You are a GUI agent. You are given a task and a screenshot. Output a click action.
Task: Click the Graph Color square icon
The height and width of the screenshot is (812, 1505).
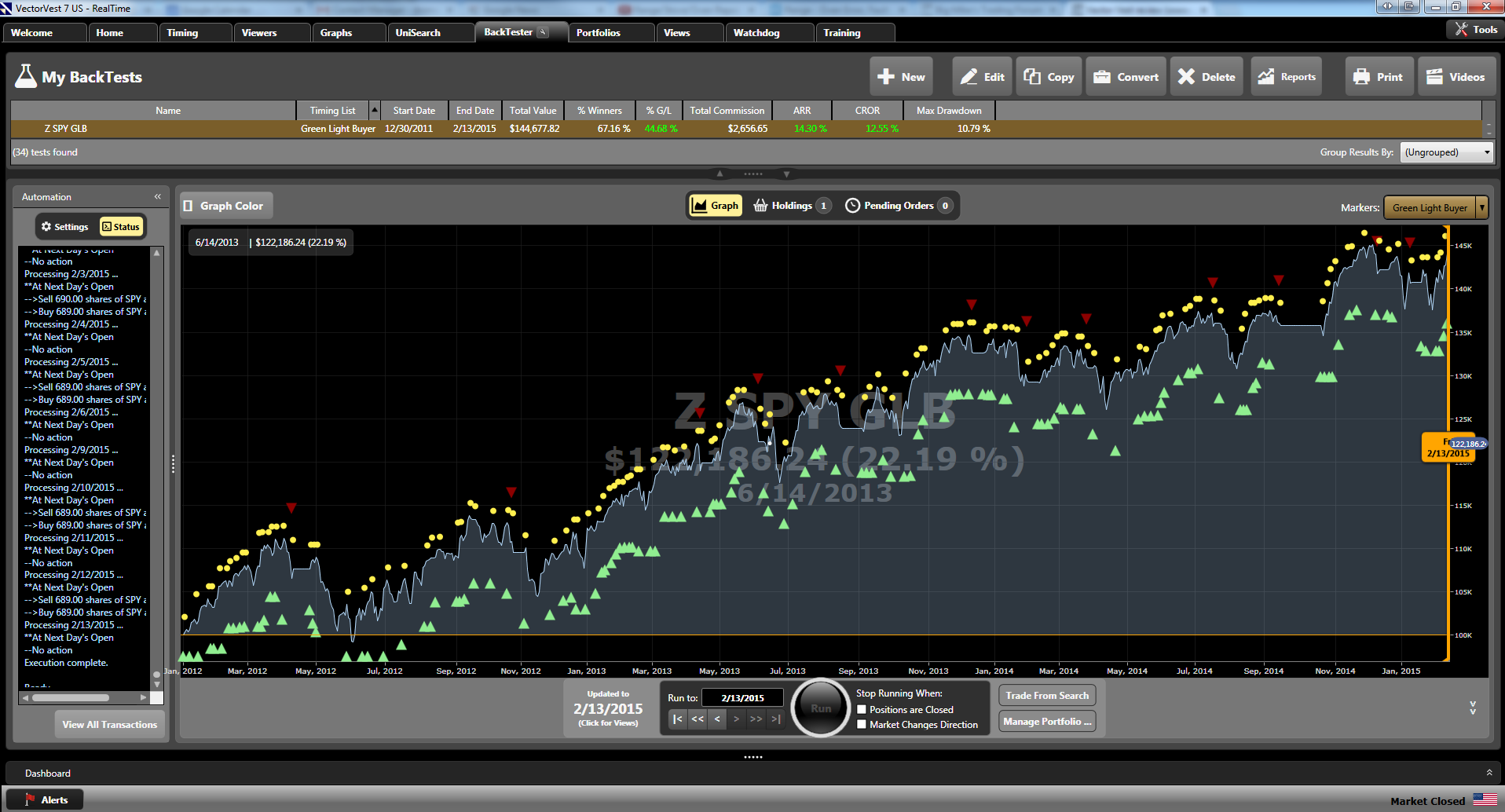[x=188, y=206]
